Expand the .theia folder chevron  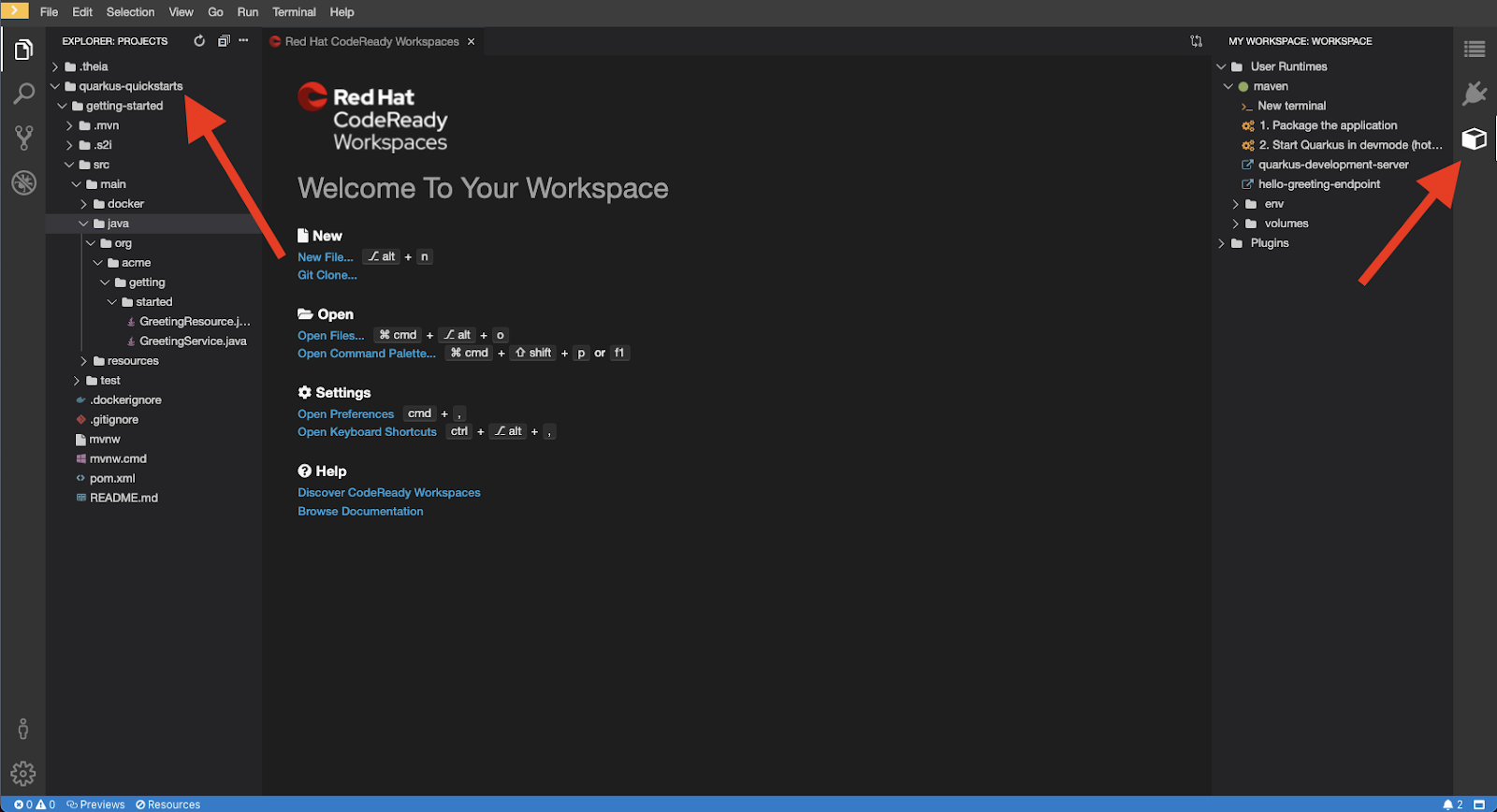click(x=55, y=66)
